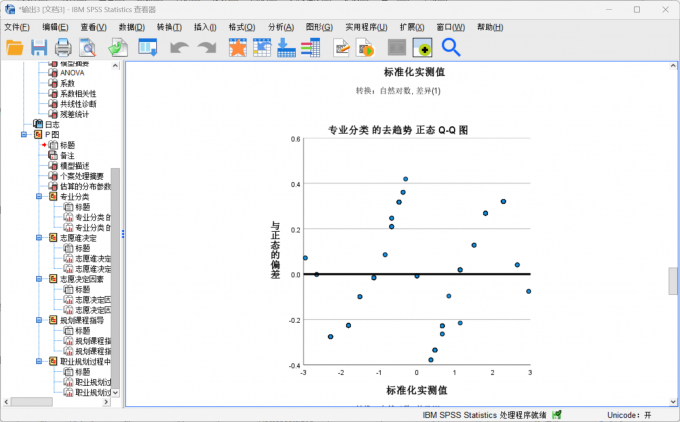Select 共线性诊断 in the outline tree
Screen dimensions: 680x422
78,103
